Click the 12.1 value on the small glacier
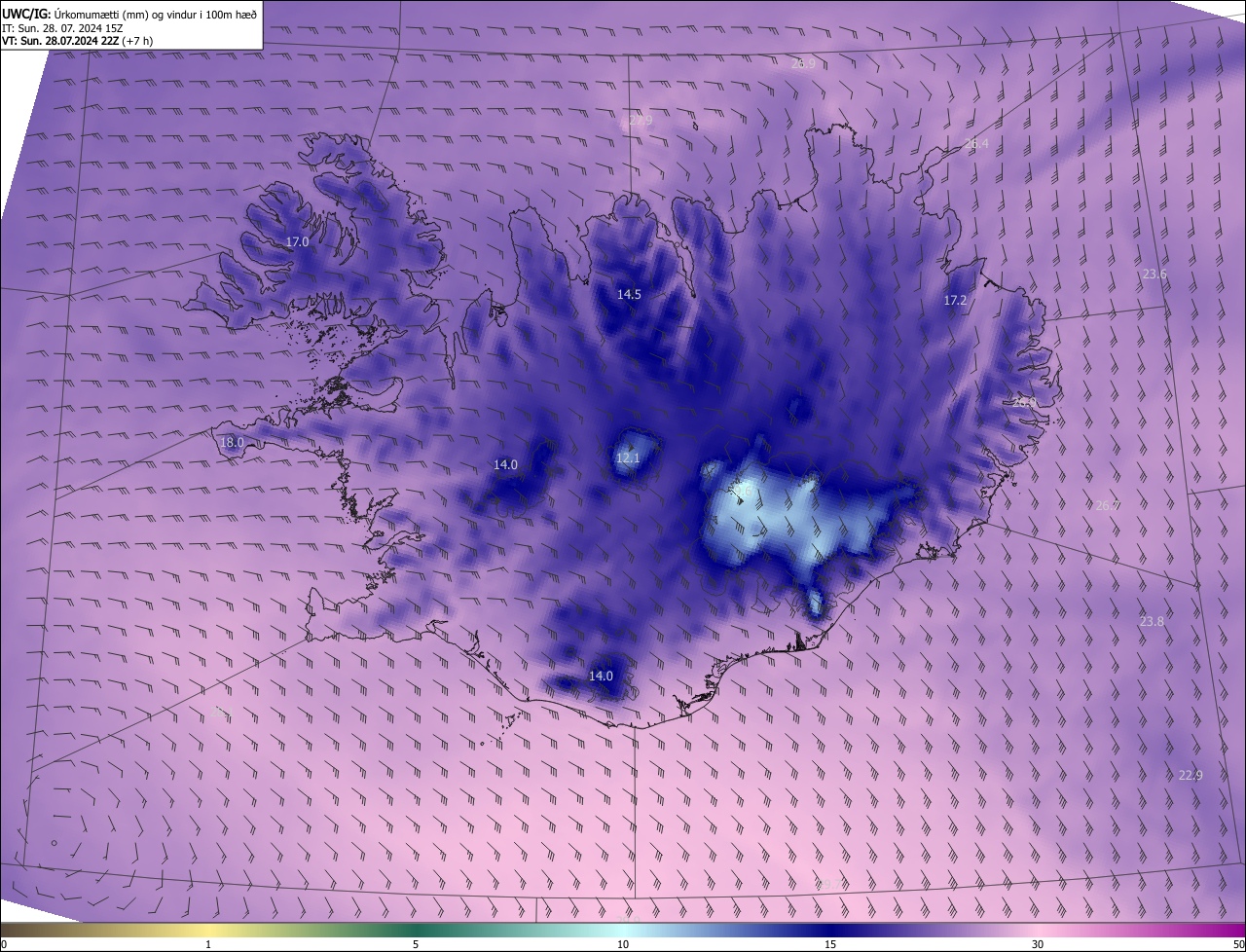Screen dimensions: 1246x952 pyautogui.click(x=628, y=458)
